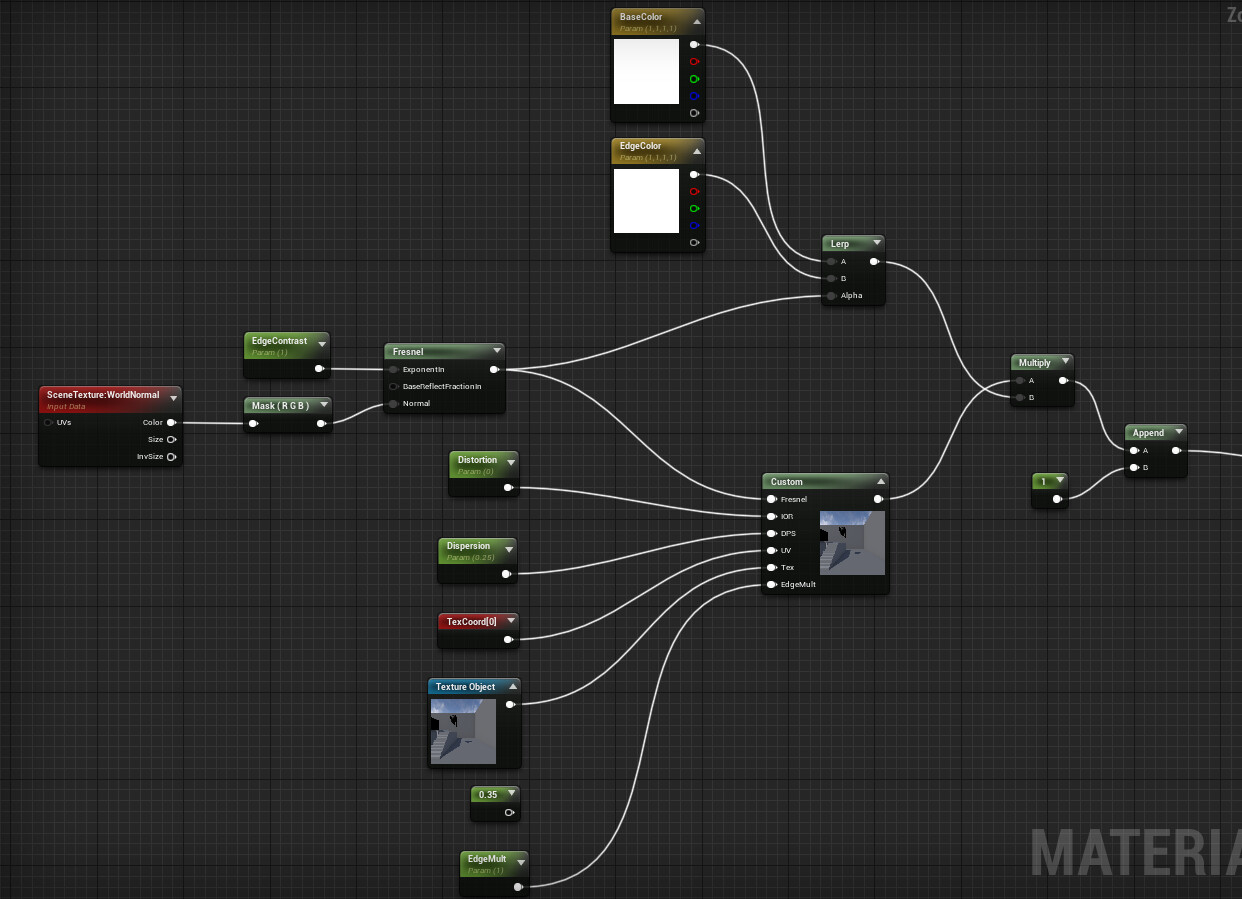This screenshot has width=1242, height=899.
Task: Click BaseColor red channel output pin
Action: 695,62
